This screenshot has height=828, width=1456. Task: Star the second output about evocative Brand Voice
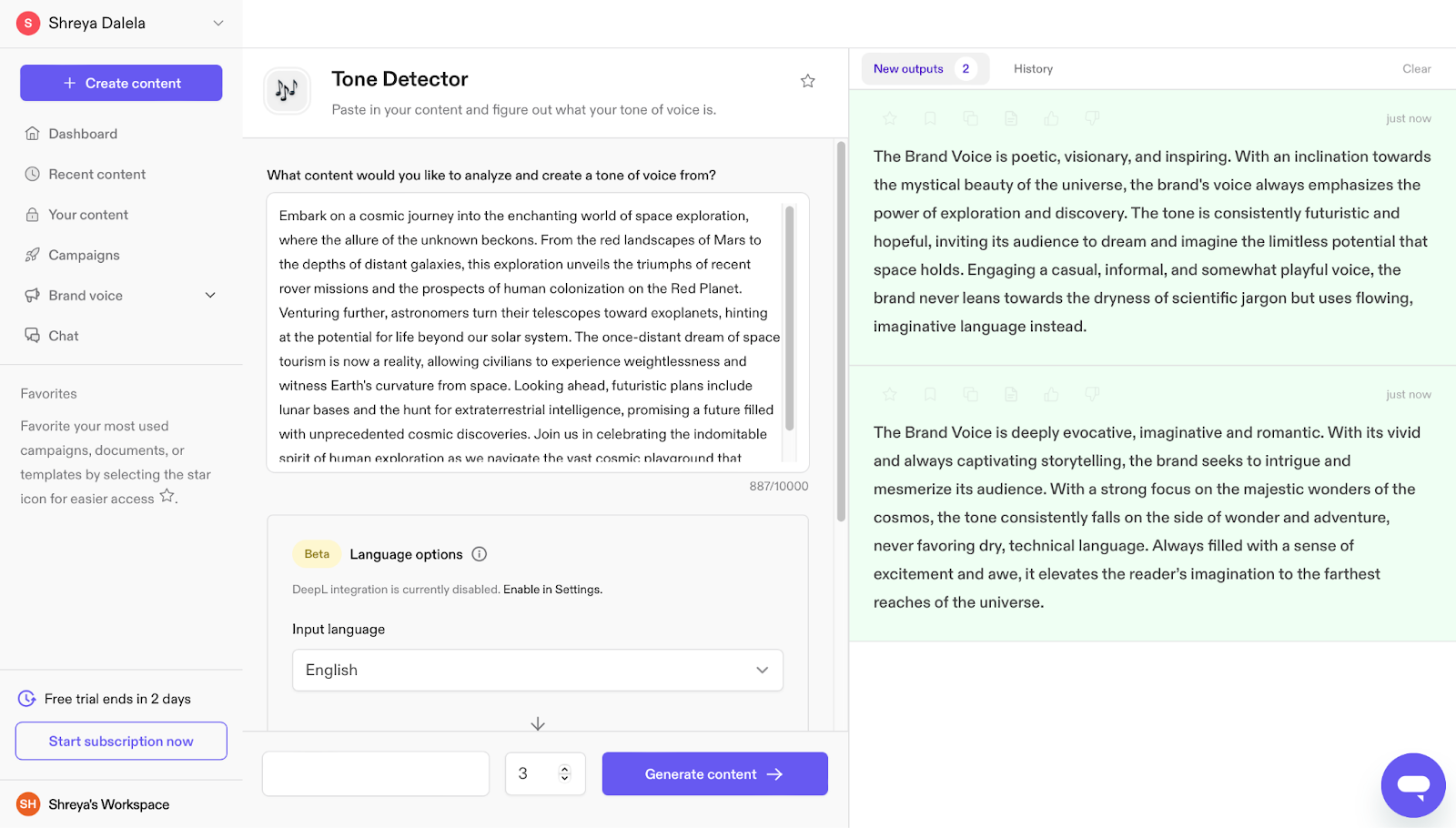890,394
